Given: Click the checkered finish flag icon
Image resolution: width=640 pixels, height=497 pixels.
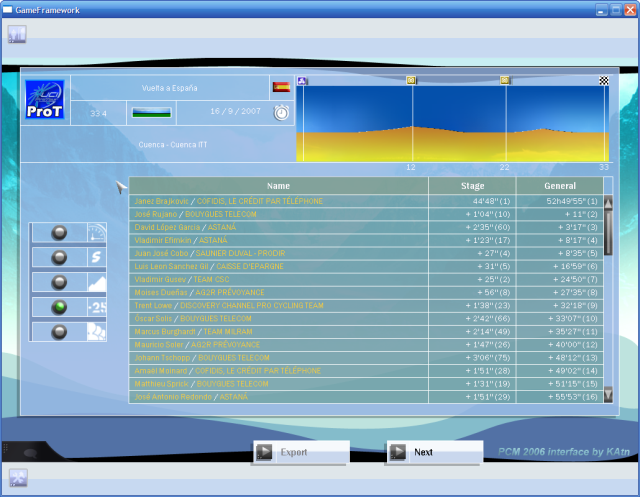Looking at the screenshot, I should click(603, 80).
